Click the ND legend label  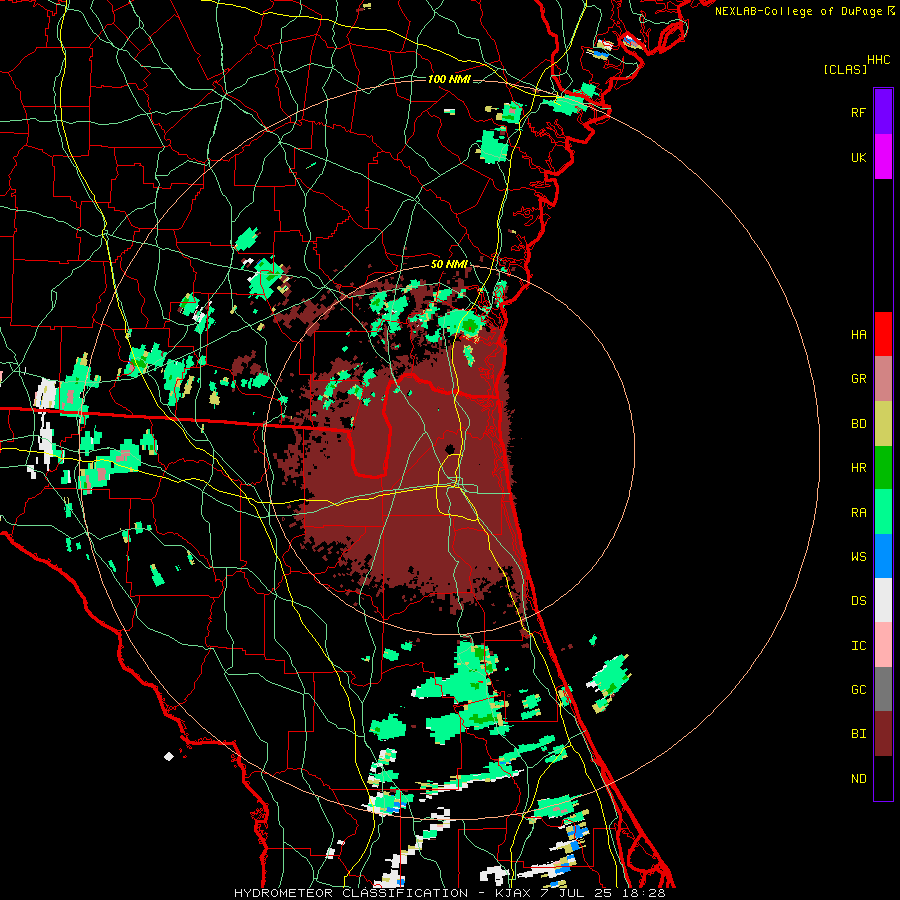[858, 779]
